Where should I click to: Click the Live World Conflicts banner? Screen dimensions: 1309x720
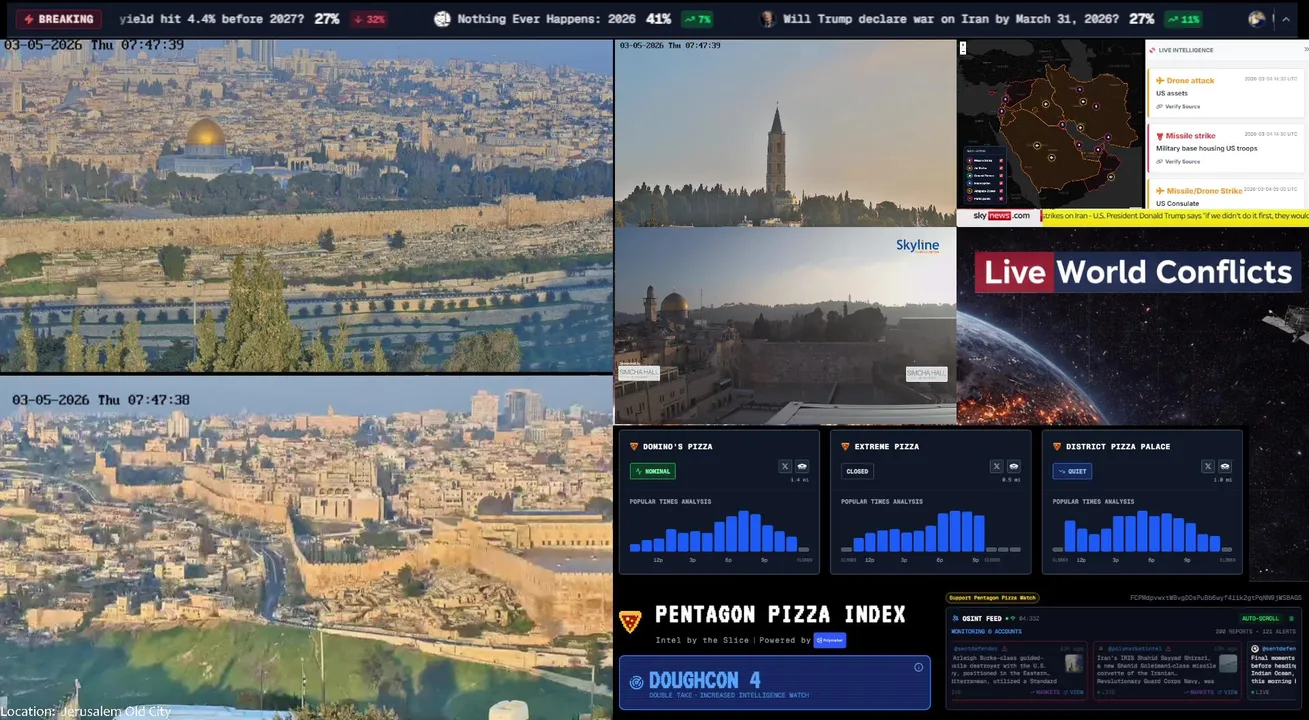click(1138, 273)
